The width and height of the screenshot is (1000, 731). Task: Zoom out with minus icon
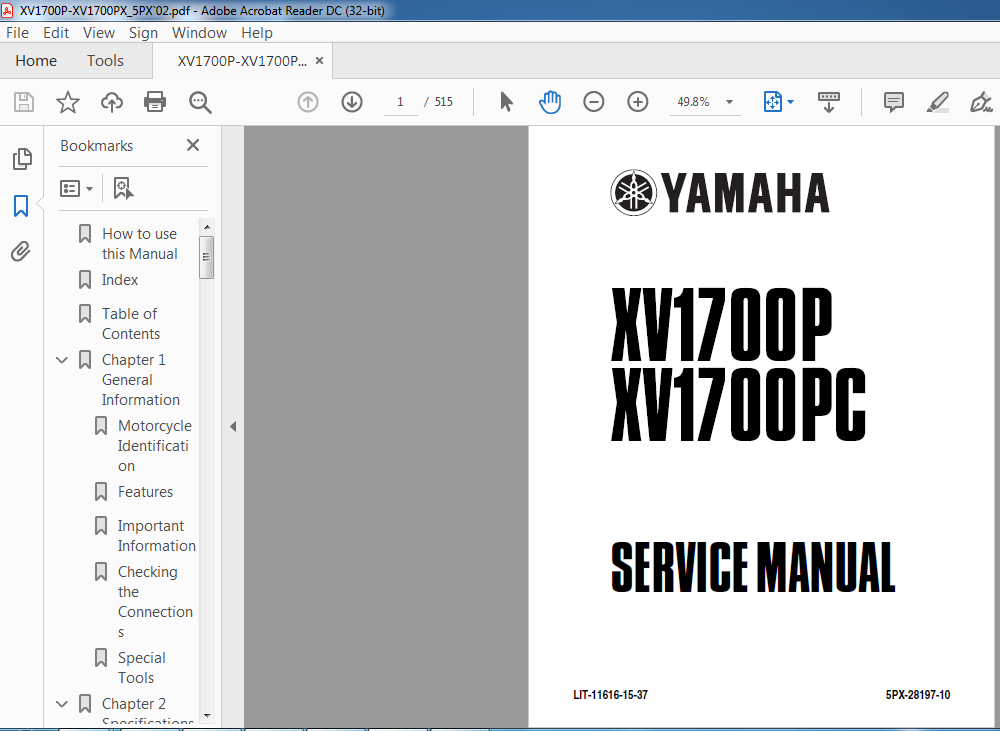coord(594,102)
